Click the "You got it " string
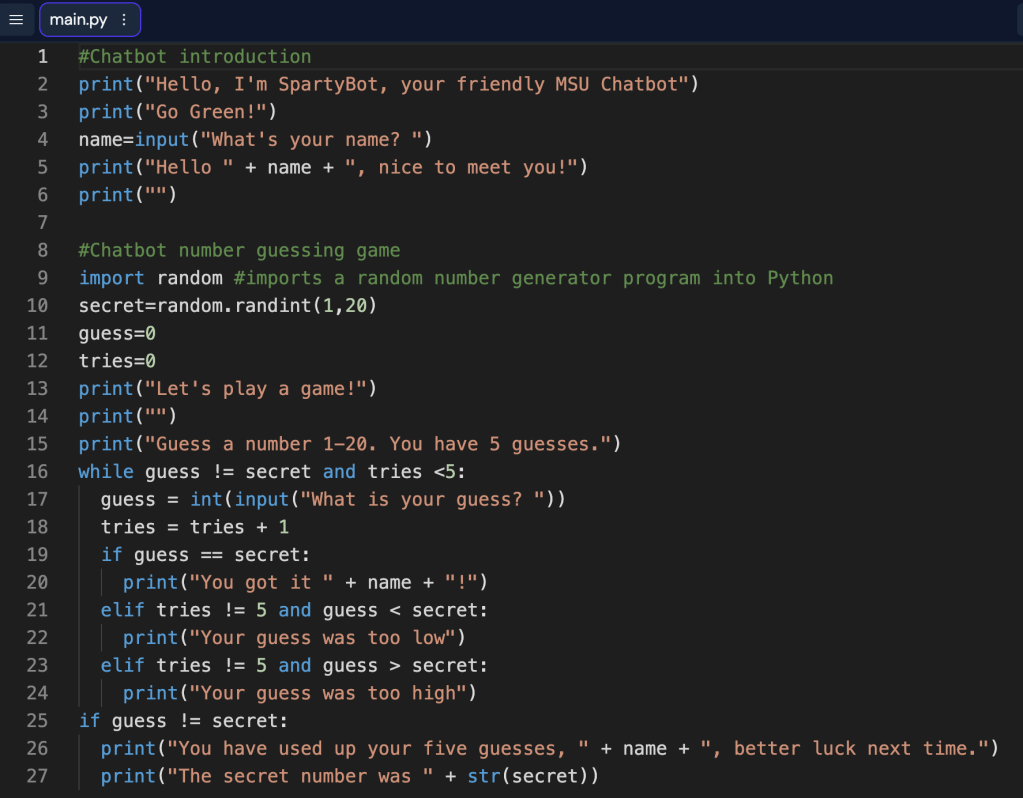Image resolution: width=1023 pixels, height=798 pixels. [x=261, y=583]
